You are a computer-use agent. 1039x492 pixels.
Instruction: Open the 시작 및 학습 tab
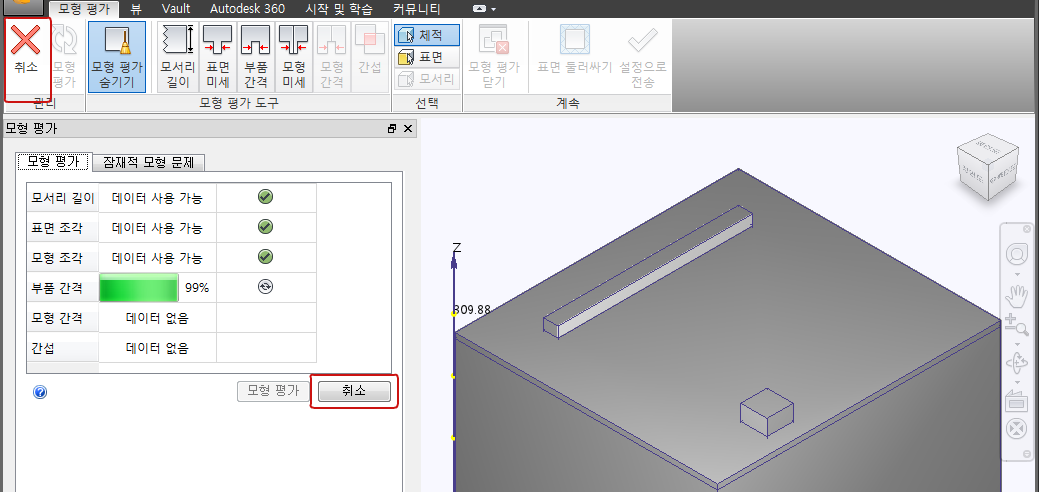(339, 9)
